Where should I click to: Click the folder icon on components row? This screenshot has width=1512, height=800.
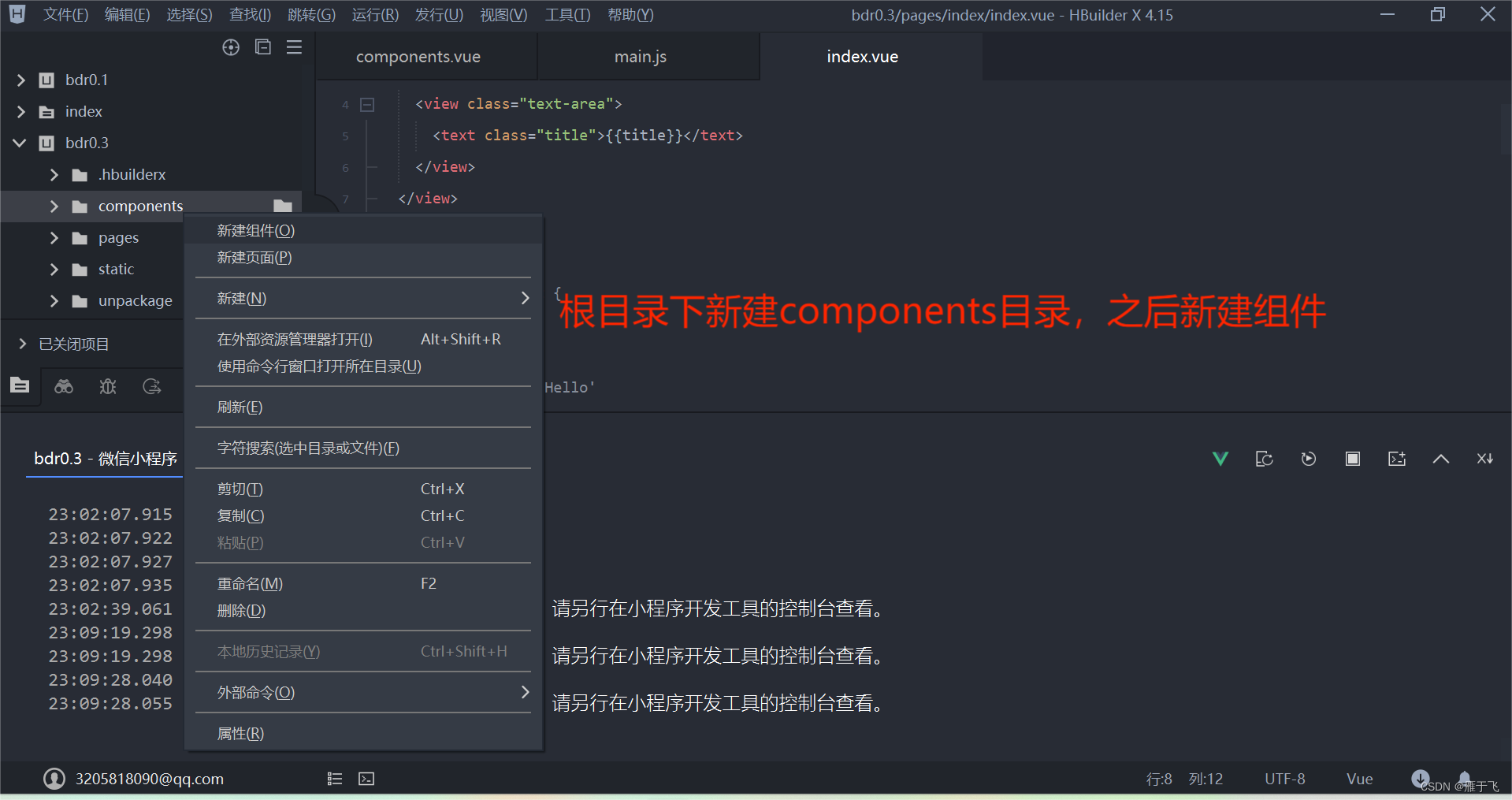click(x=283, y=207)
